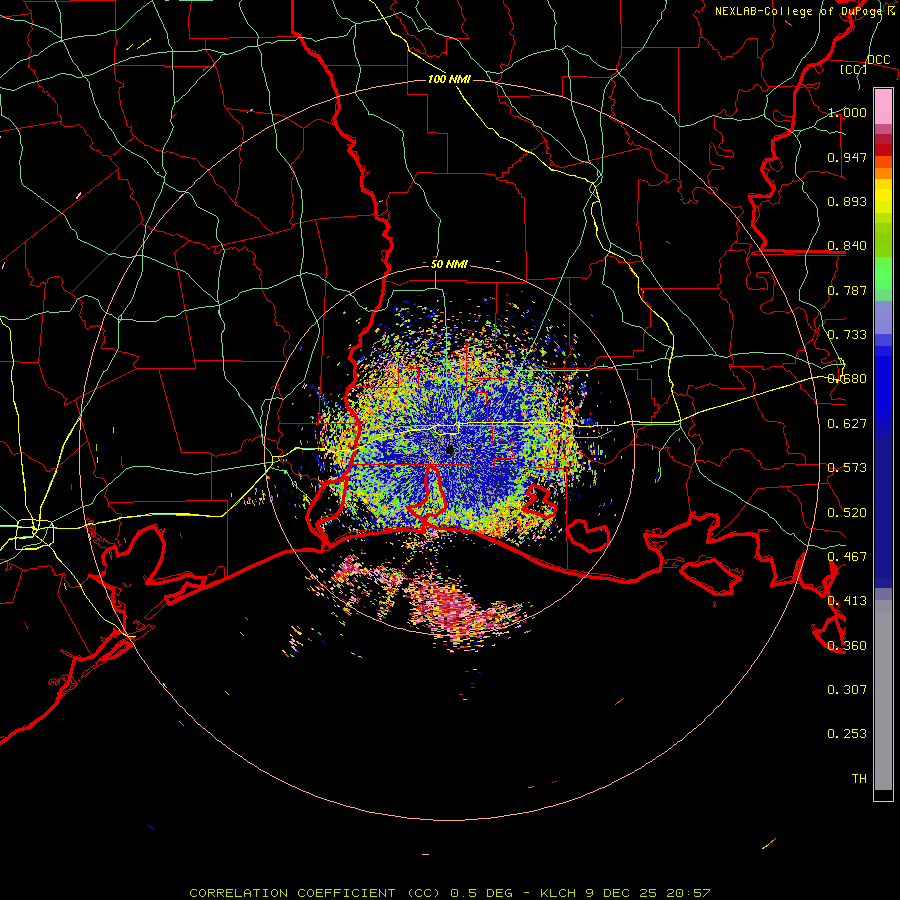Viewport: 900px width, 900px height.
Task: Click the DCC label above the color bar
Action: coord(878,60)
